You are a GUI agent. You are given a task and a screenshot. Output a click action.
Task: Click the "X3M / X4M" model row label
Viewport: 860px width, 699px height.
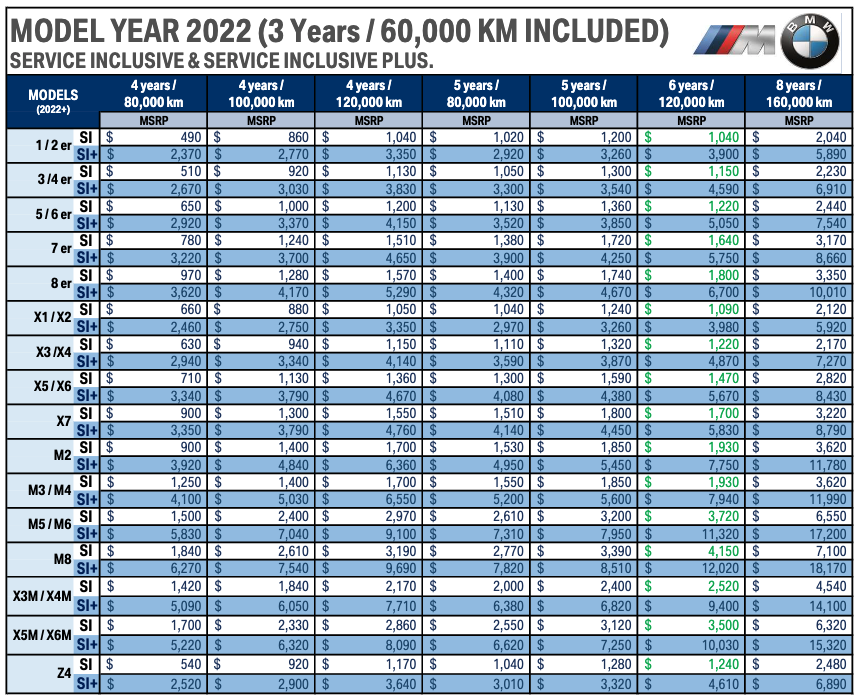pyautogui.click(x=42, y=596)
